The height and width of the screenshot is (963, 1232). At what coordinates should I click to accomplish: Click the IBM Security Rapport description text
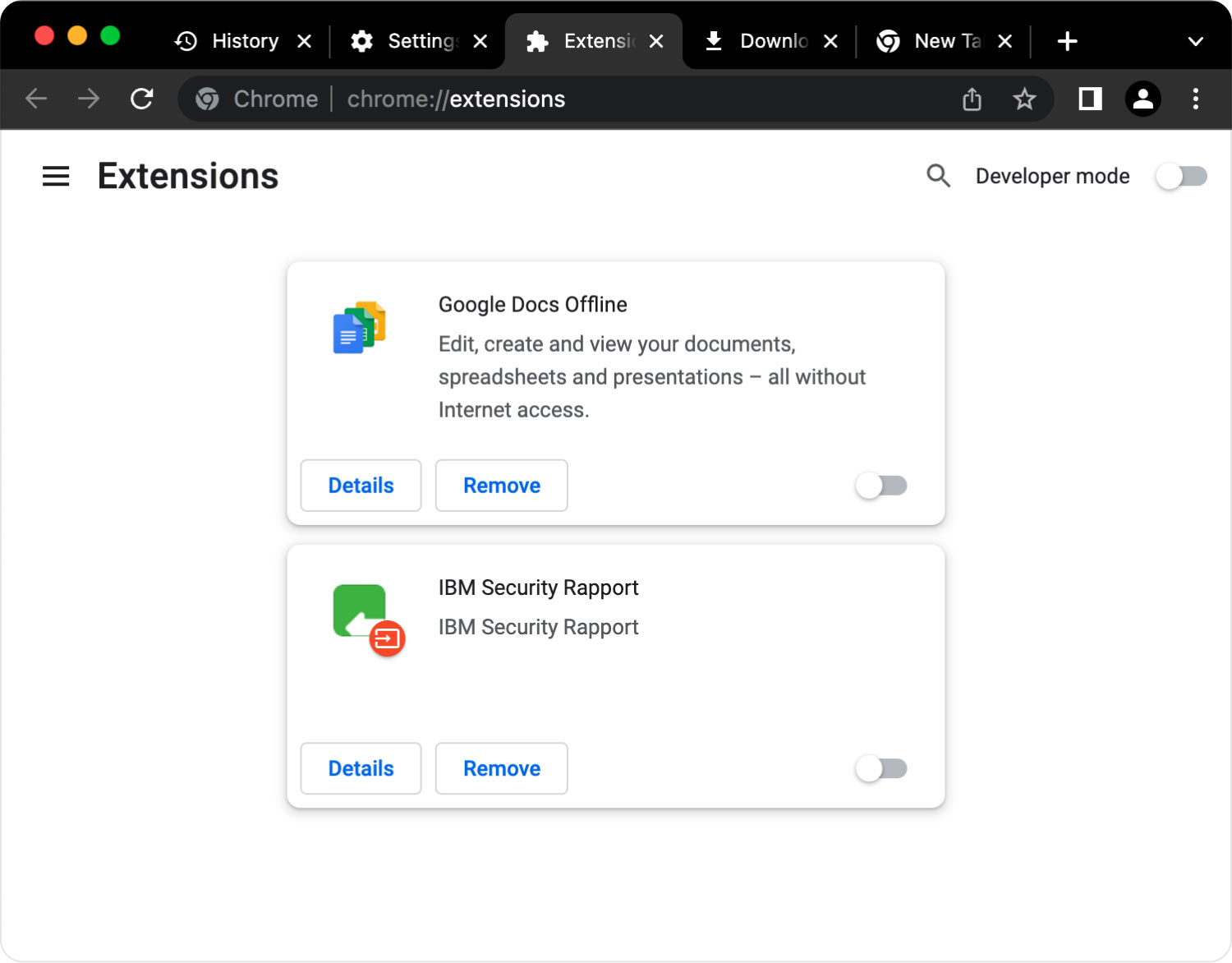coord(538,627)
